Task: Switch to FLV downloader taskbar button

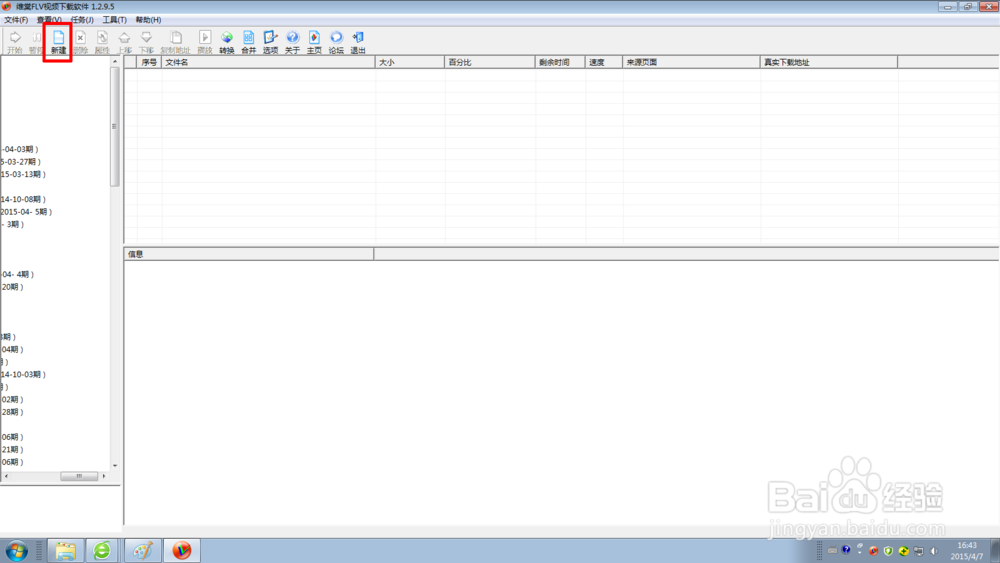Action: [x=182, y=551]
